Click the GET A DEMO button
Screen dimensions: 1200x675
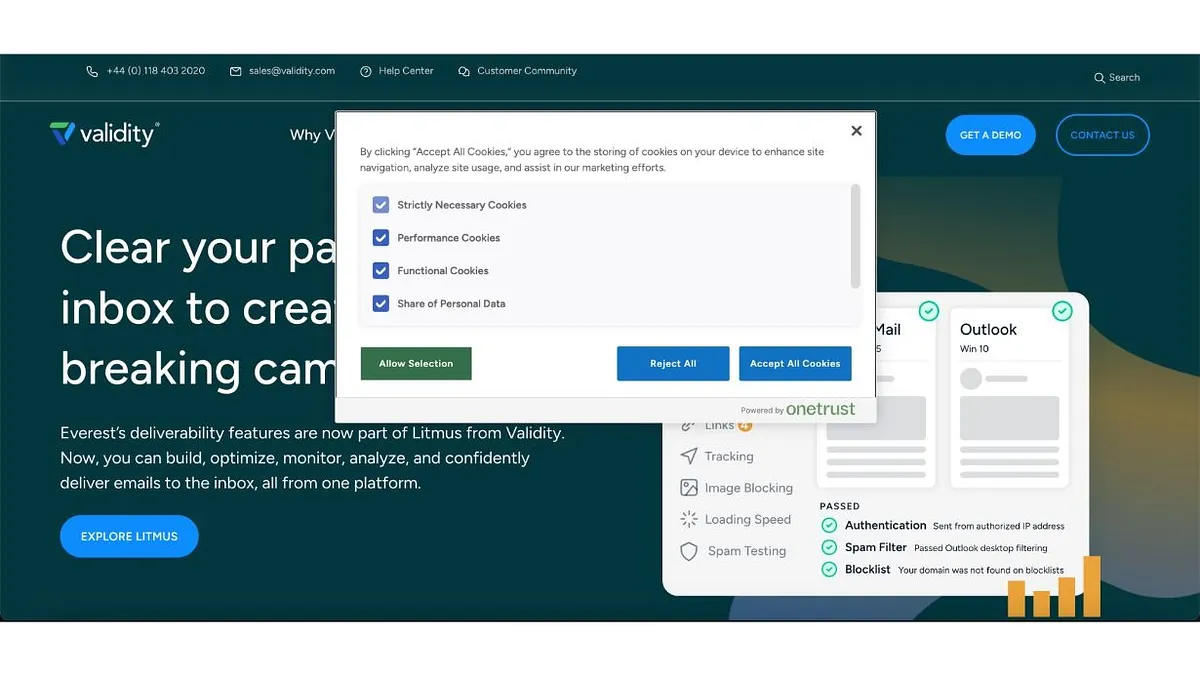point(991,135)
